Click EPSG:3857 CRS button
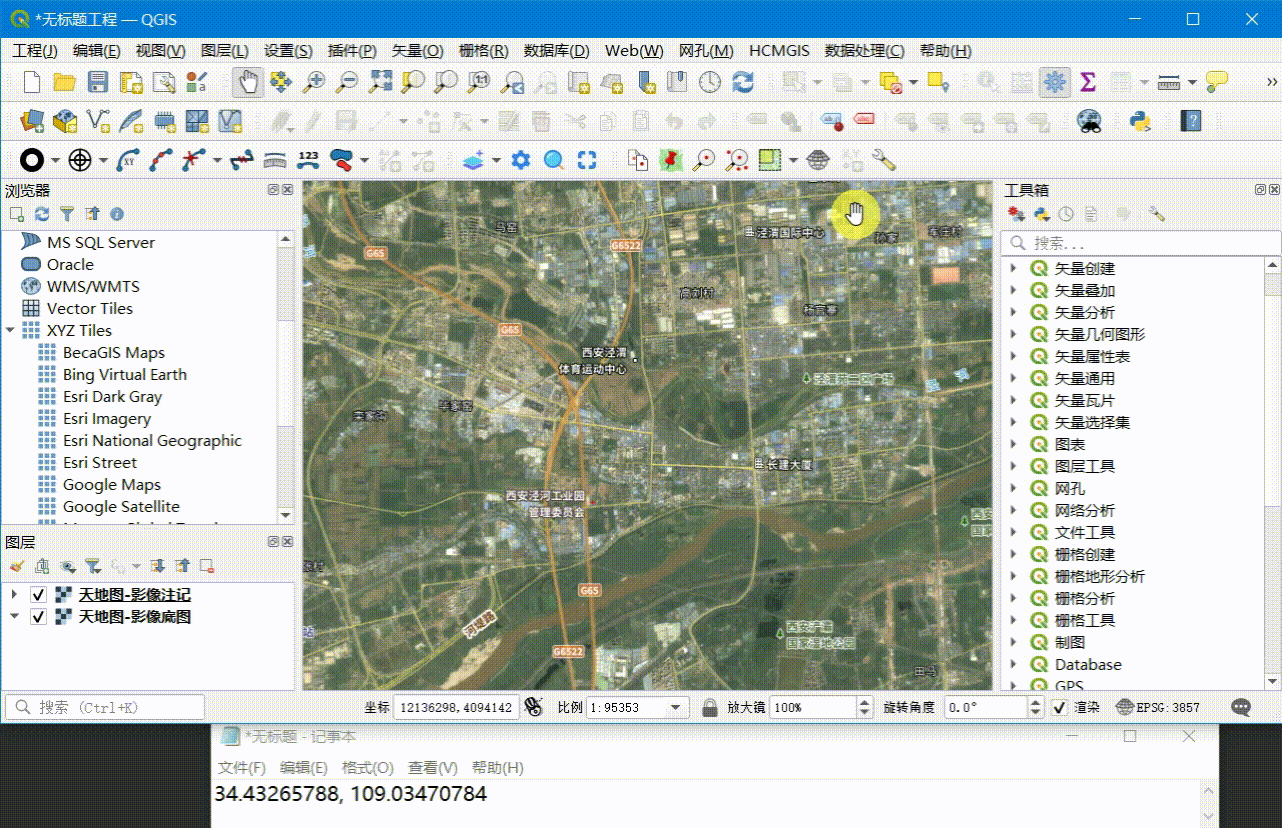This screenshot has height=828, width=1282. [x=1157, y=707]
